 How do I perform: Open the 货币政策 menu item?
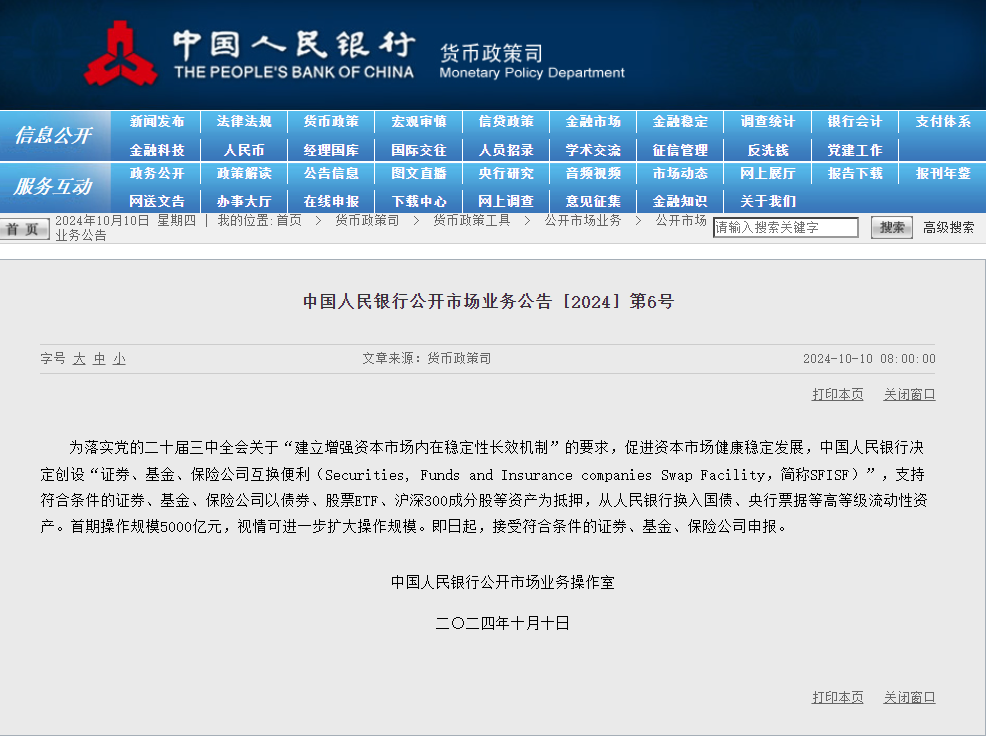click(331, 122)
